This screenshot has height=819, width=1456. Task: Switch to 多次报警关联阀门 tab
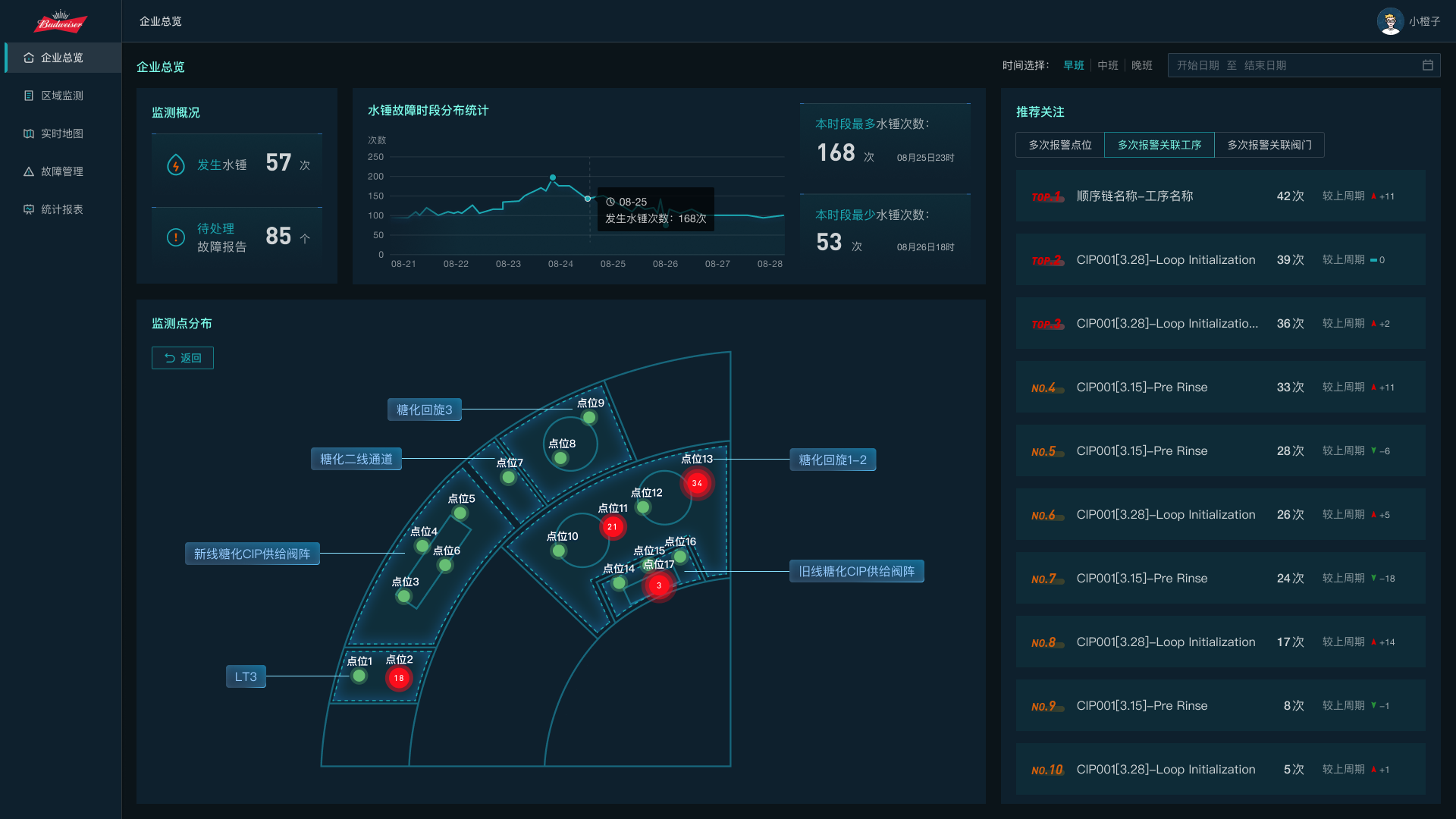(1269, 145)
